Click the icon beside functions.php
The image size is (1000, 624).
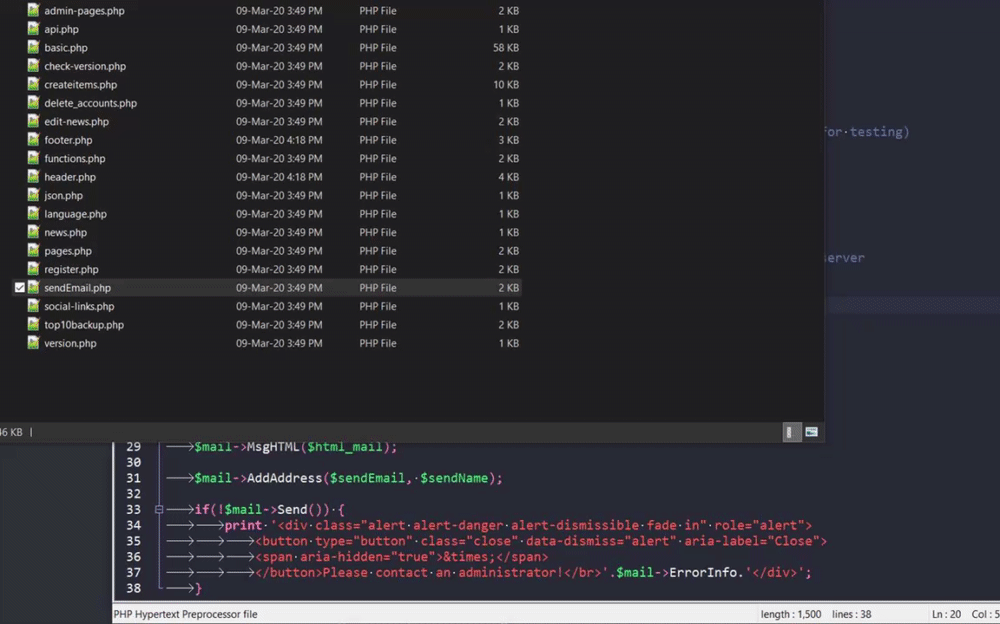[x=33, y=158]
